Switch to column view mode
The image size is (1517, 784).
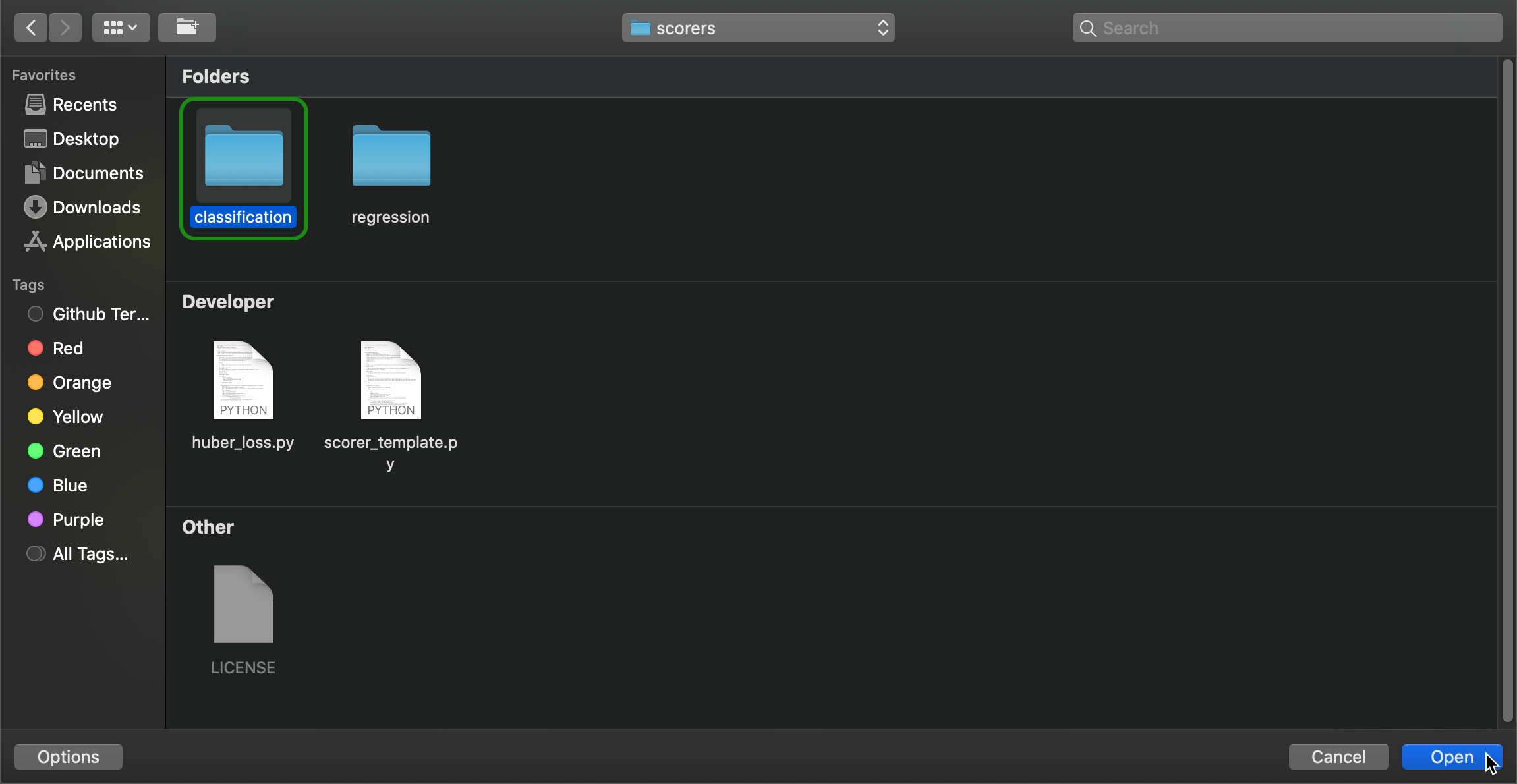pyautogui.click(x=120, y=27)
